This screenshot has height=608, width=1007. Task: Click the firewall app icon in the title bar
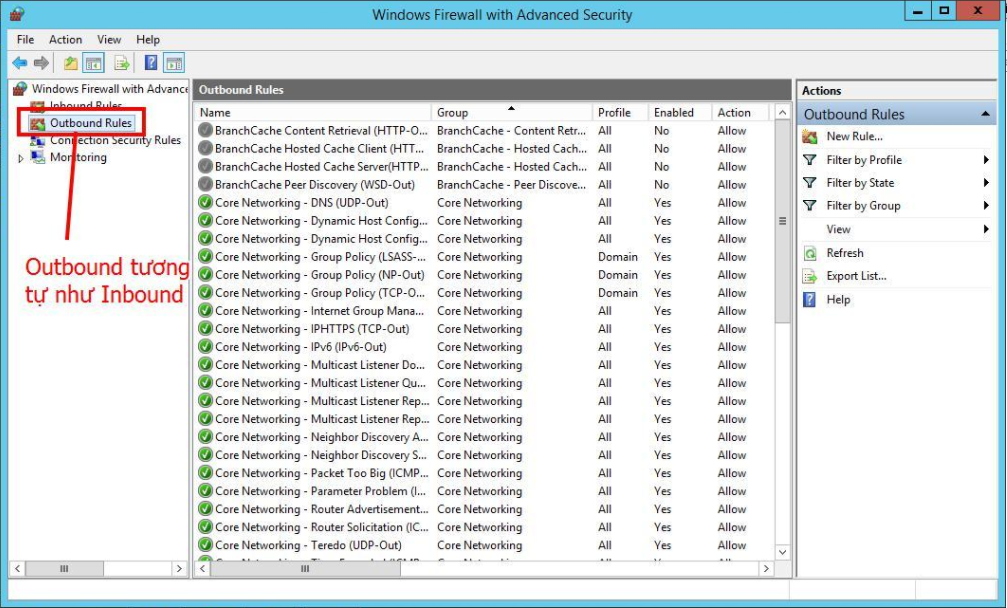coord(17,14)
